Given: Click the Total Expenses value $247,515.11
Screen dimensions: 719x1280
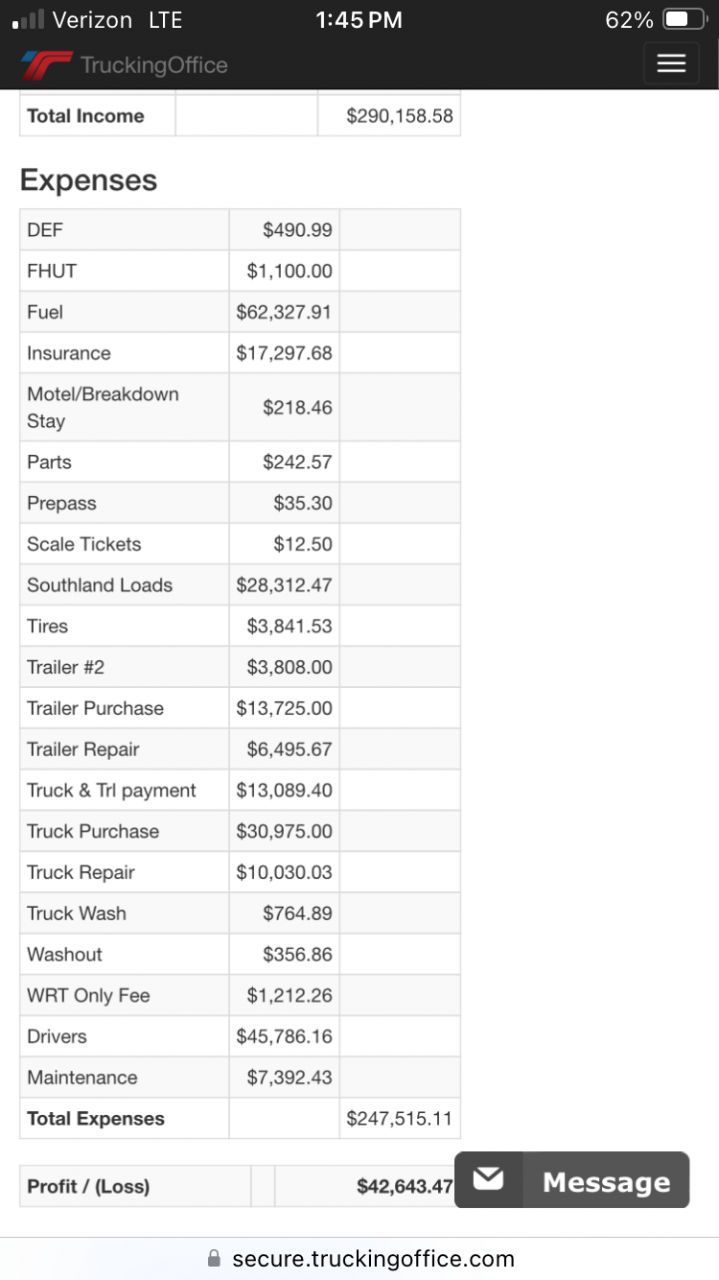Looking at the screenshot, I should click(399, 1118).
